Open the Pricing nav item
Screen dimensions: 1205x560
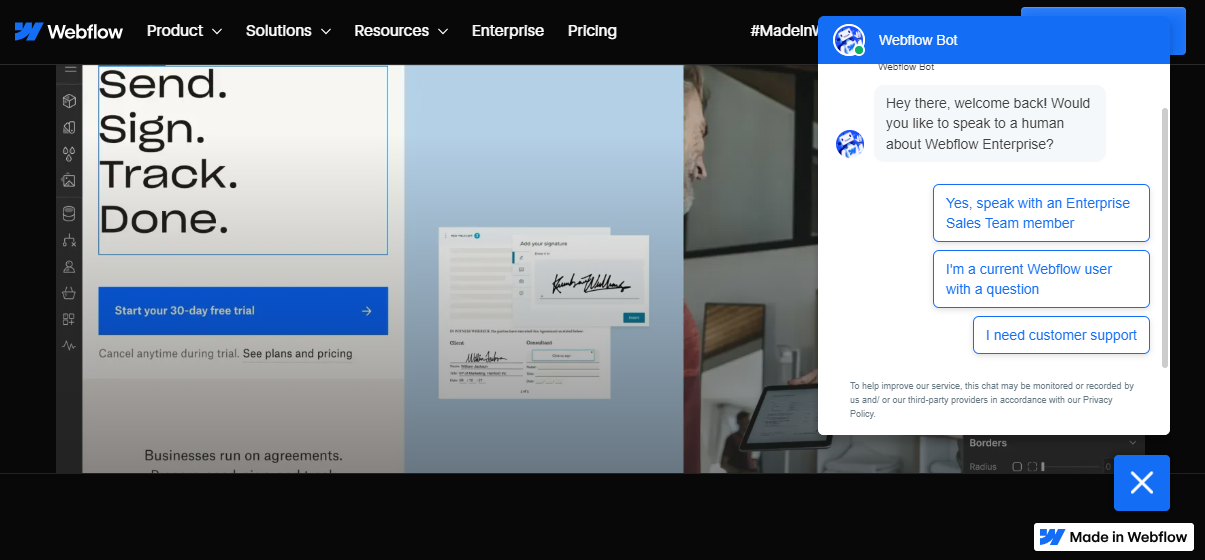point(592,31)
